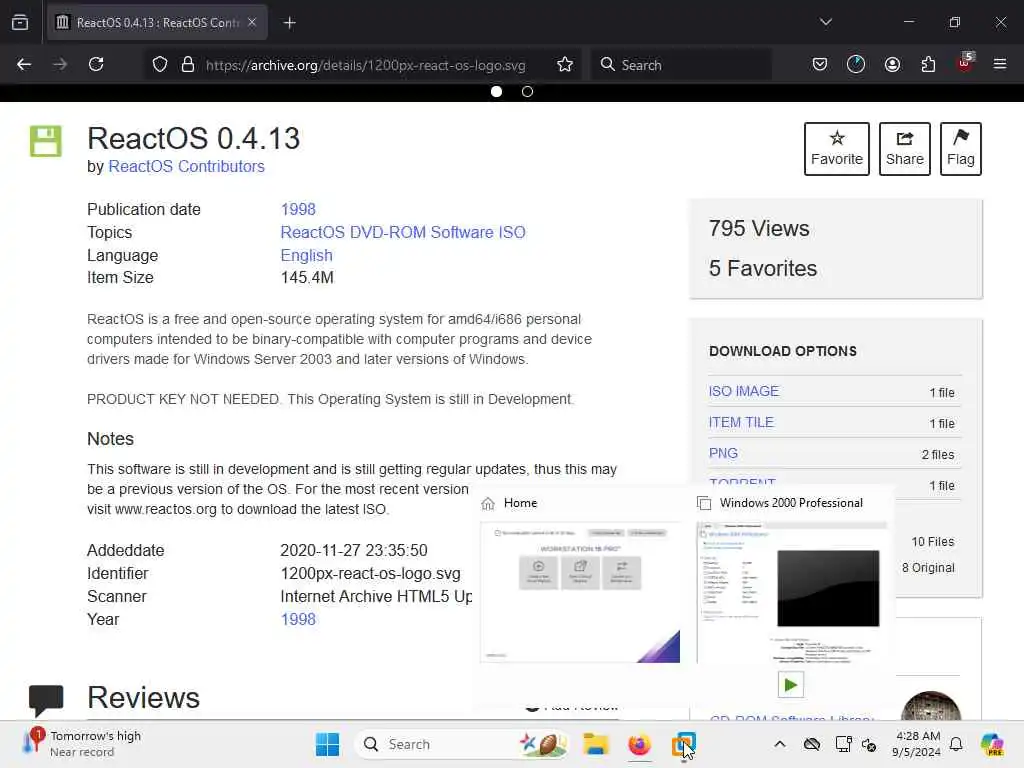Download the ISO IMAGE option
This screenshot has width=1024, height=768.
coord(743,391)
